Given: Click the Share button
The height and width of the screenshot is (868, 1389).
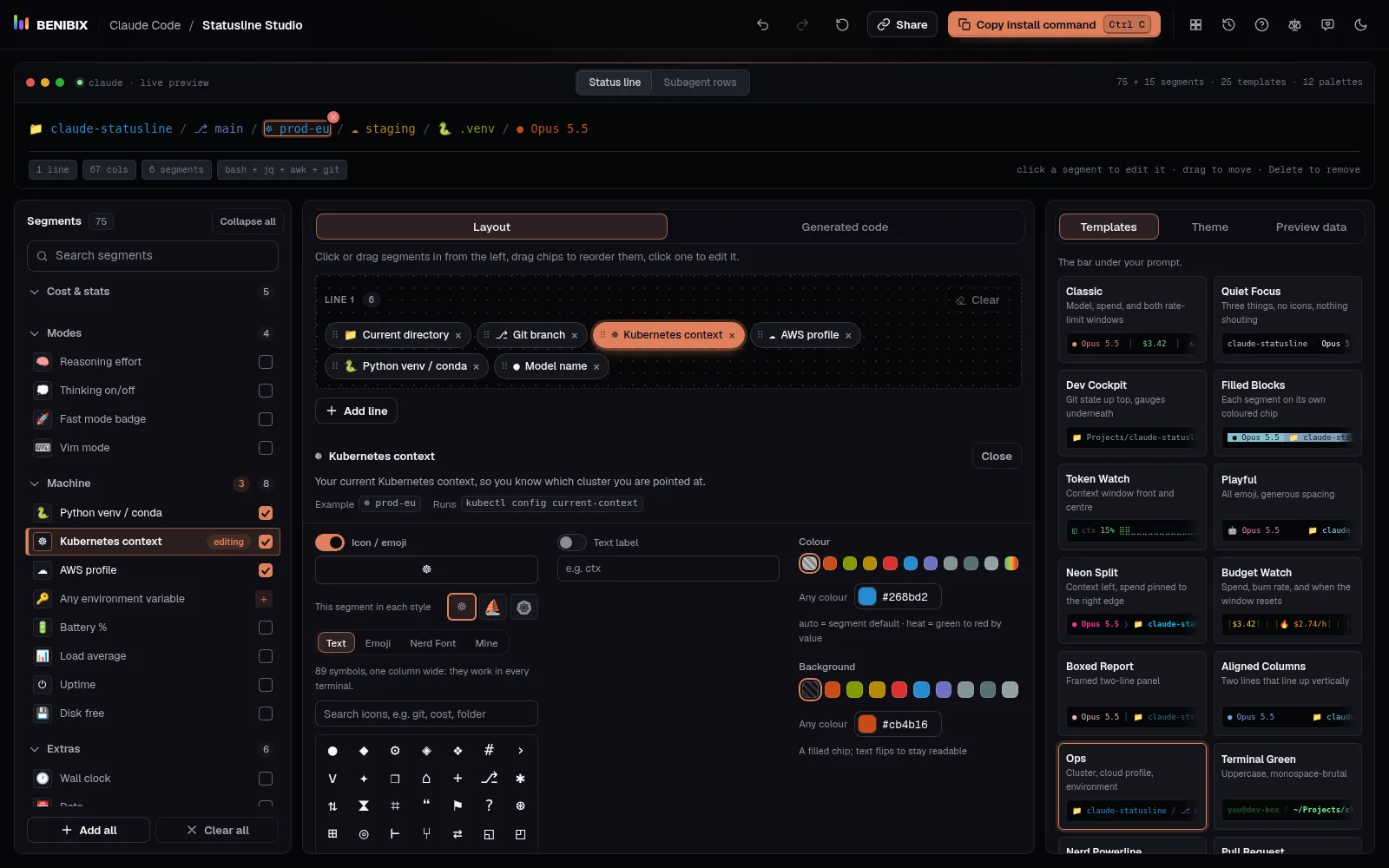Looking at the screenshot, I should click(x=902, y=24).
